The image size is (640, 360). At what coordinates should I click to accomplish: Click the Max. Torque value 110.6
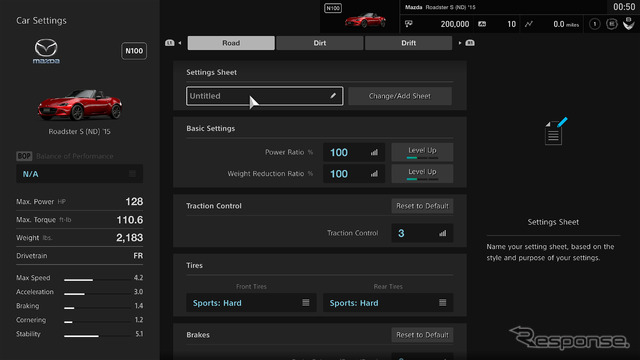click(130, 220)
